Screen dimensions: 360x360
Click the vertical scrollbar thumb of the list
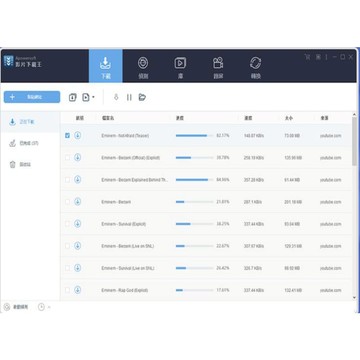click(x=354, y=141)
